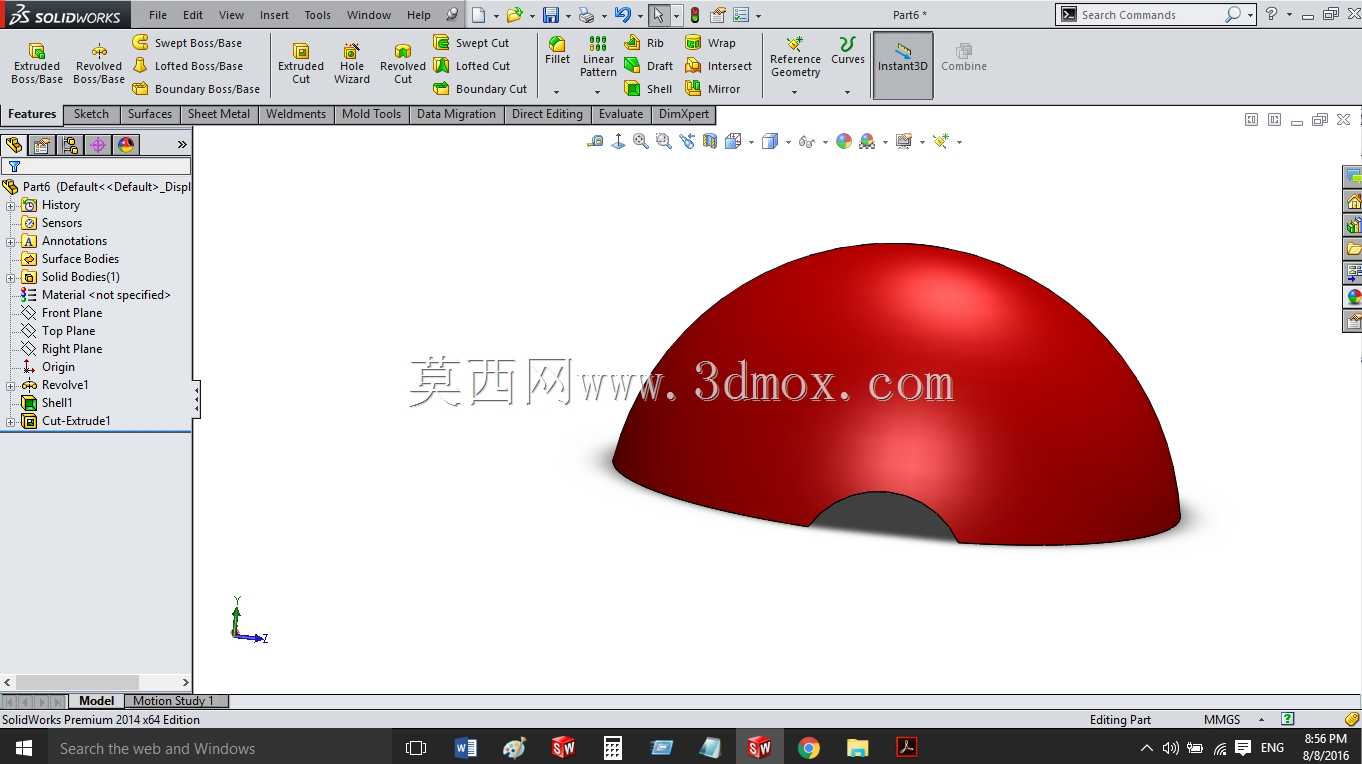The image size is (1362, 764).
Task: Click the Previous View icon
Action: tap(687, 142)
